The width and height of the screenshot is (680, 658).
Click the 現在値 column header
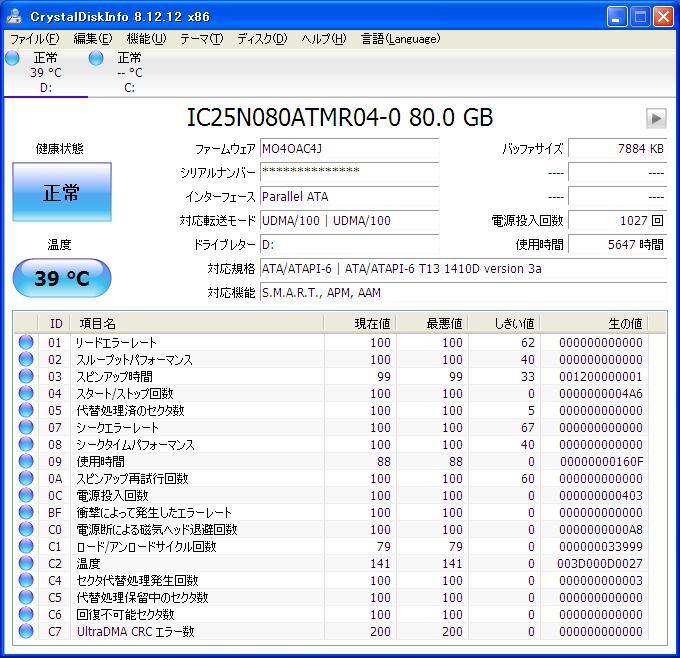[360, 324]
